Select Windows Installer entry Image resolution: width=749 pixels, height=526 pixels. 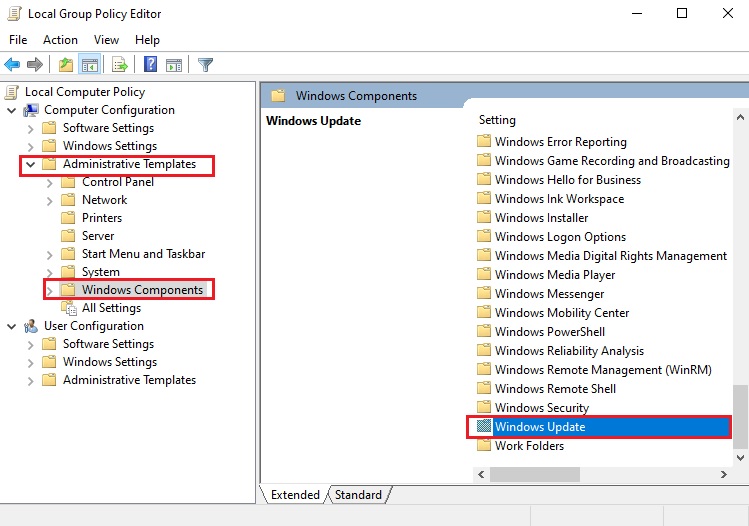(542, 218)
